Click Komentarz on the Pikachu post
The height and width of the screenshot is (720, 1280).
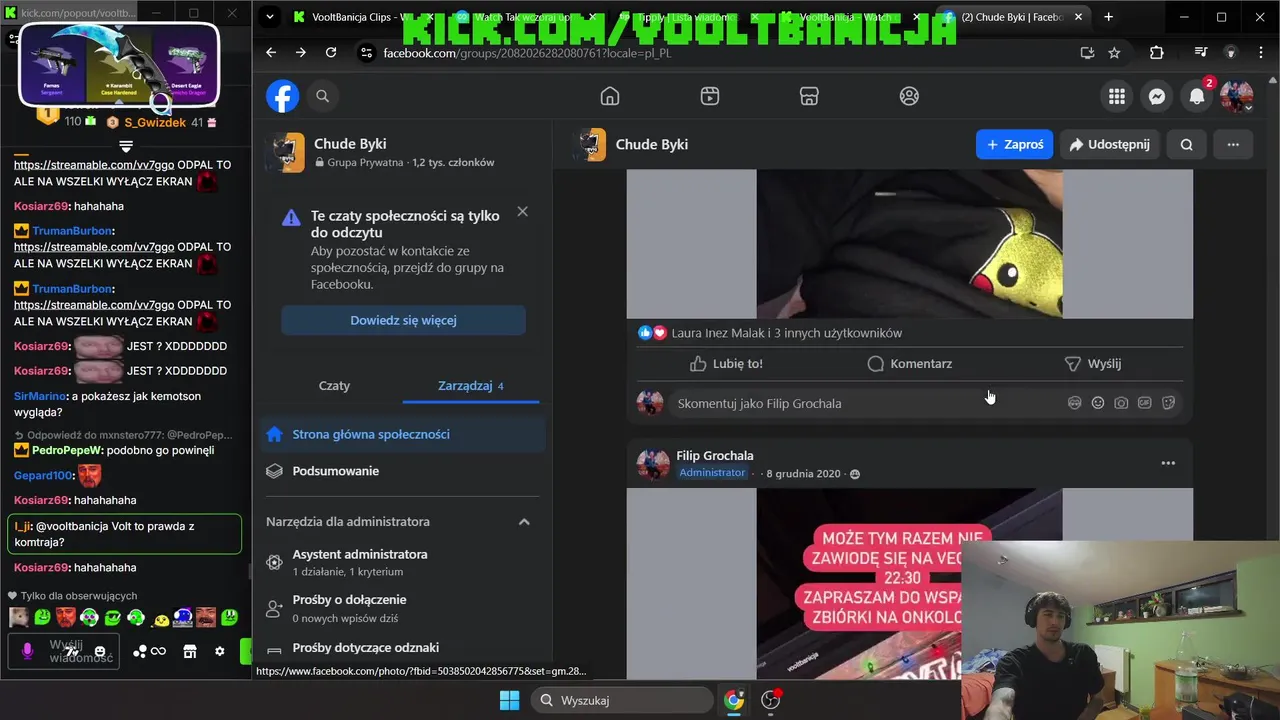pyautogui.click(x=910, y=364)
